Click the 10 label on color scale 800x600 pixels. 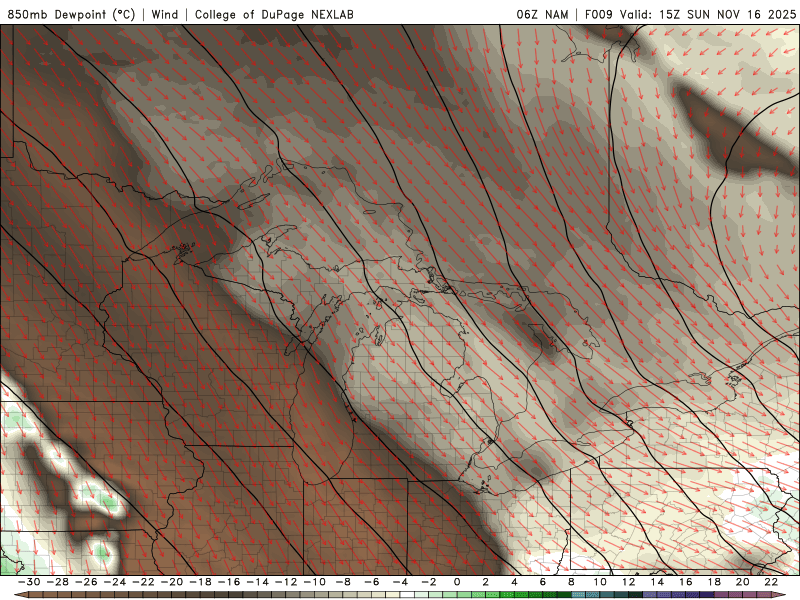[600, 582]
